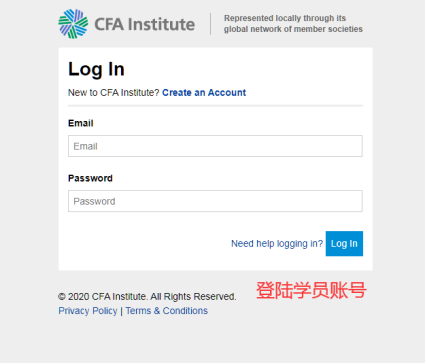
Task: Submit with the blue Log In button
Action: pos(344,244)
